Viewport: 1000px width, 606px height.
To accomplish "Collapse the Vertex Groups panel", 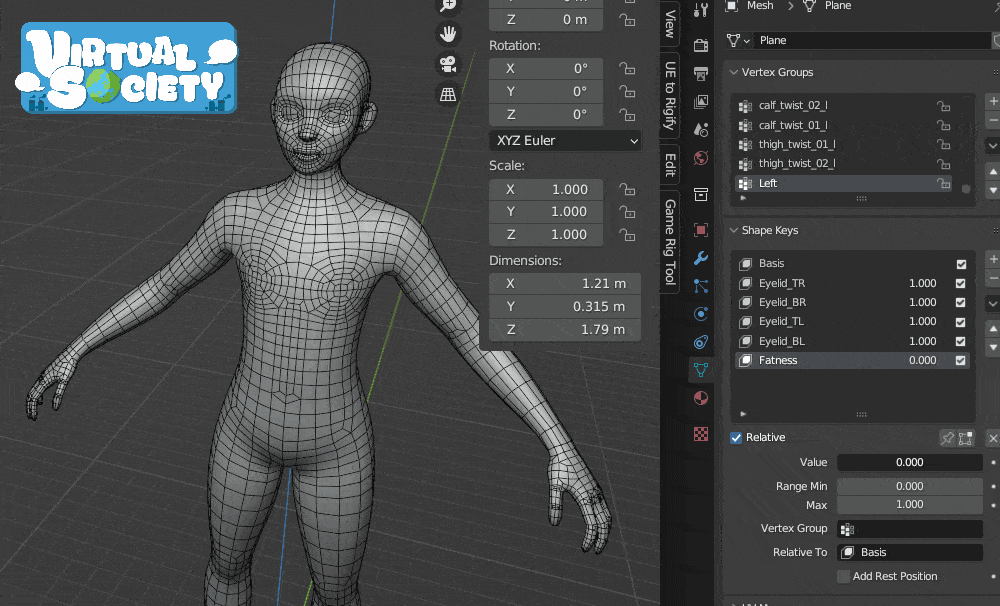I will tap(734, 72).
